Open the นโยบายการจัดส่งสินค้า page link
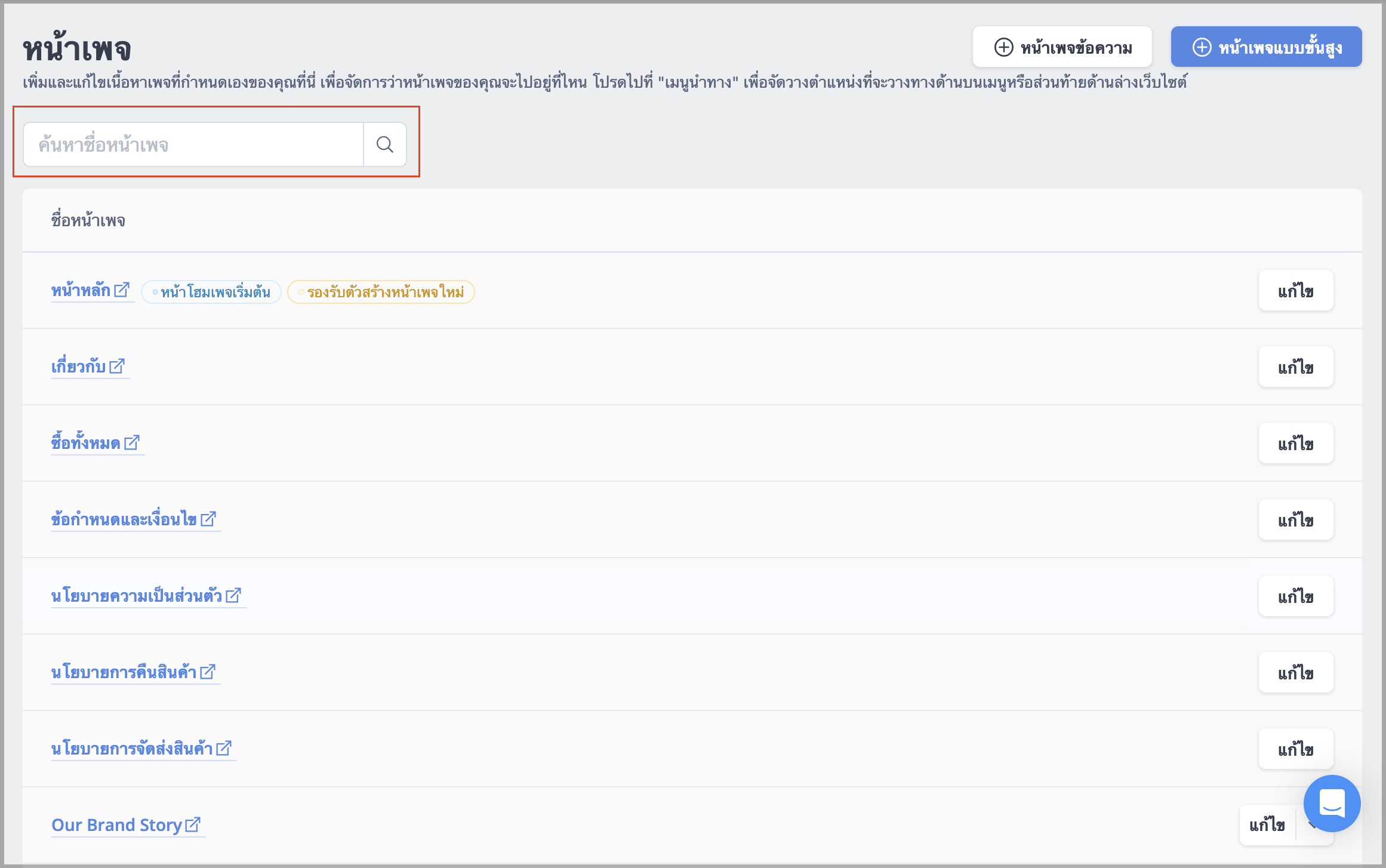 (132, 749)
